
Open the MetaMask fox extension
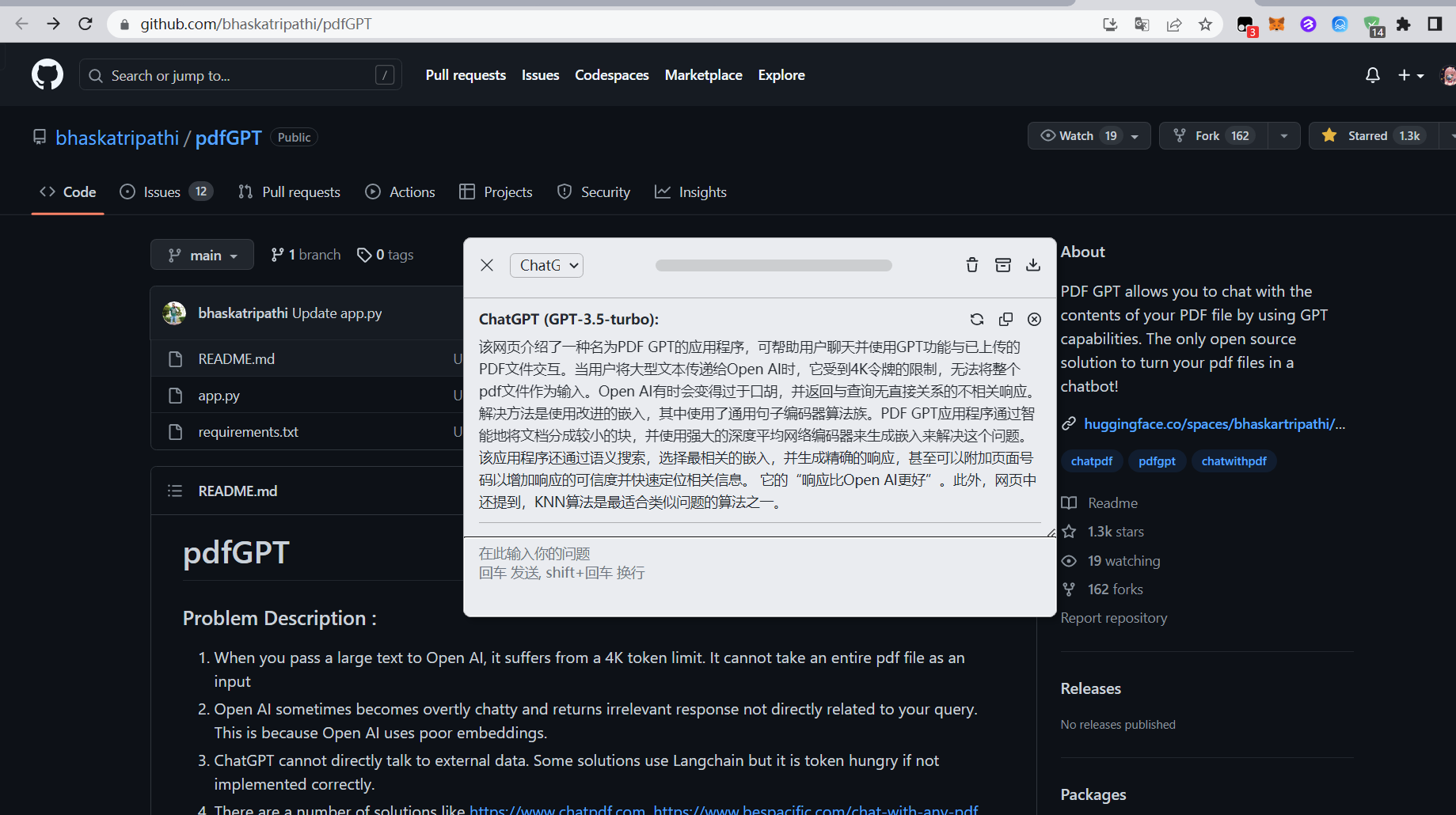click(1276, 25)
